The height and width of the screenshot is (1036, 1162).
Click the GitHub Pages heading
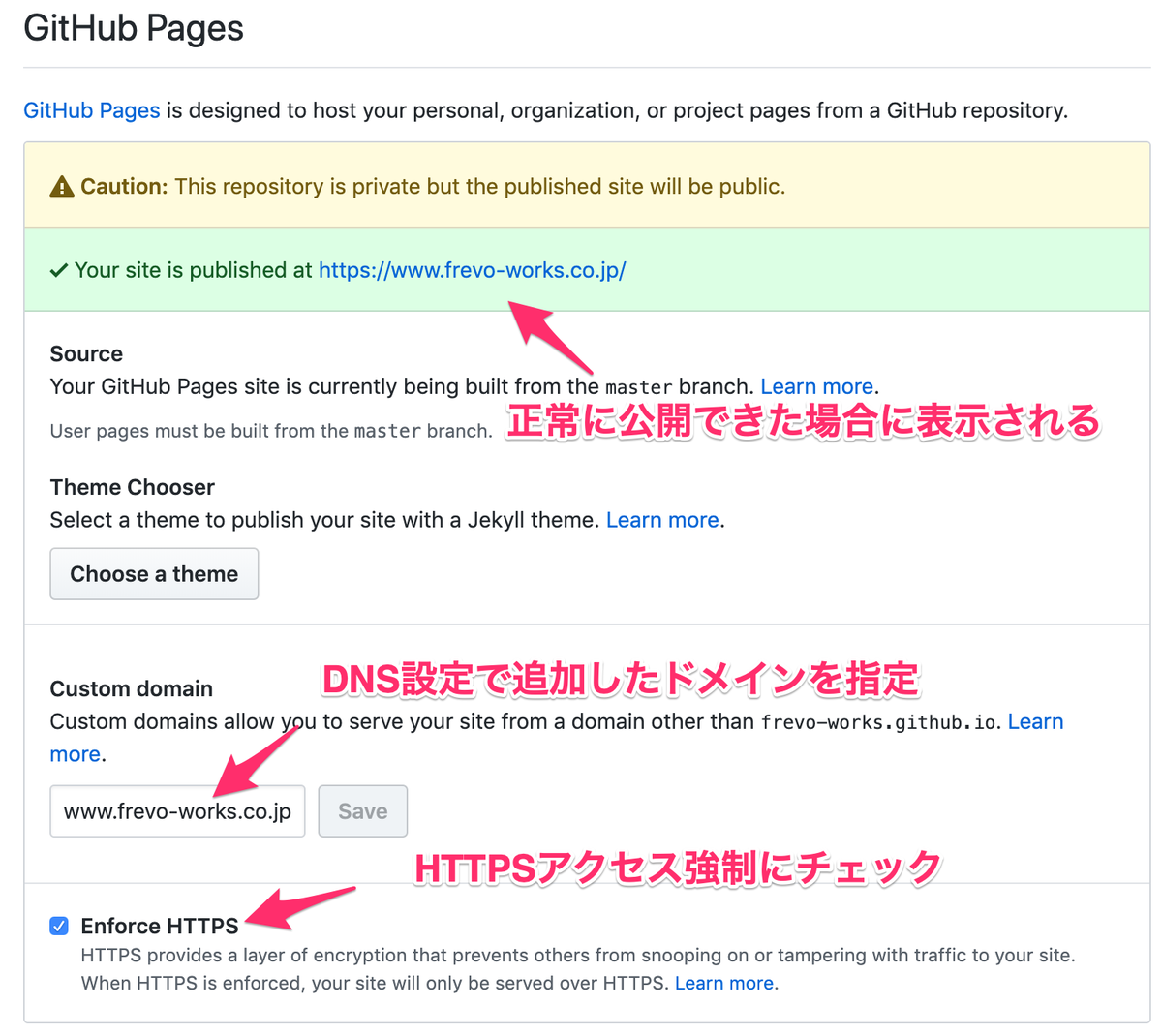[x=134, y=28]
